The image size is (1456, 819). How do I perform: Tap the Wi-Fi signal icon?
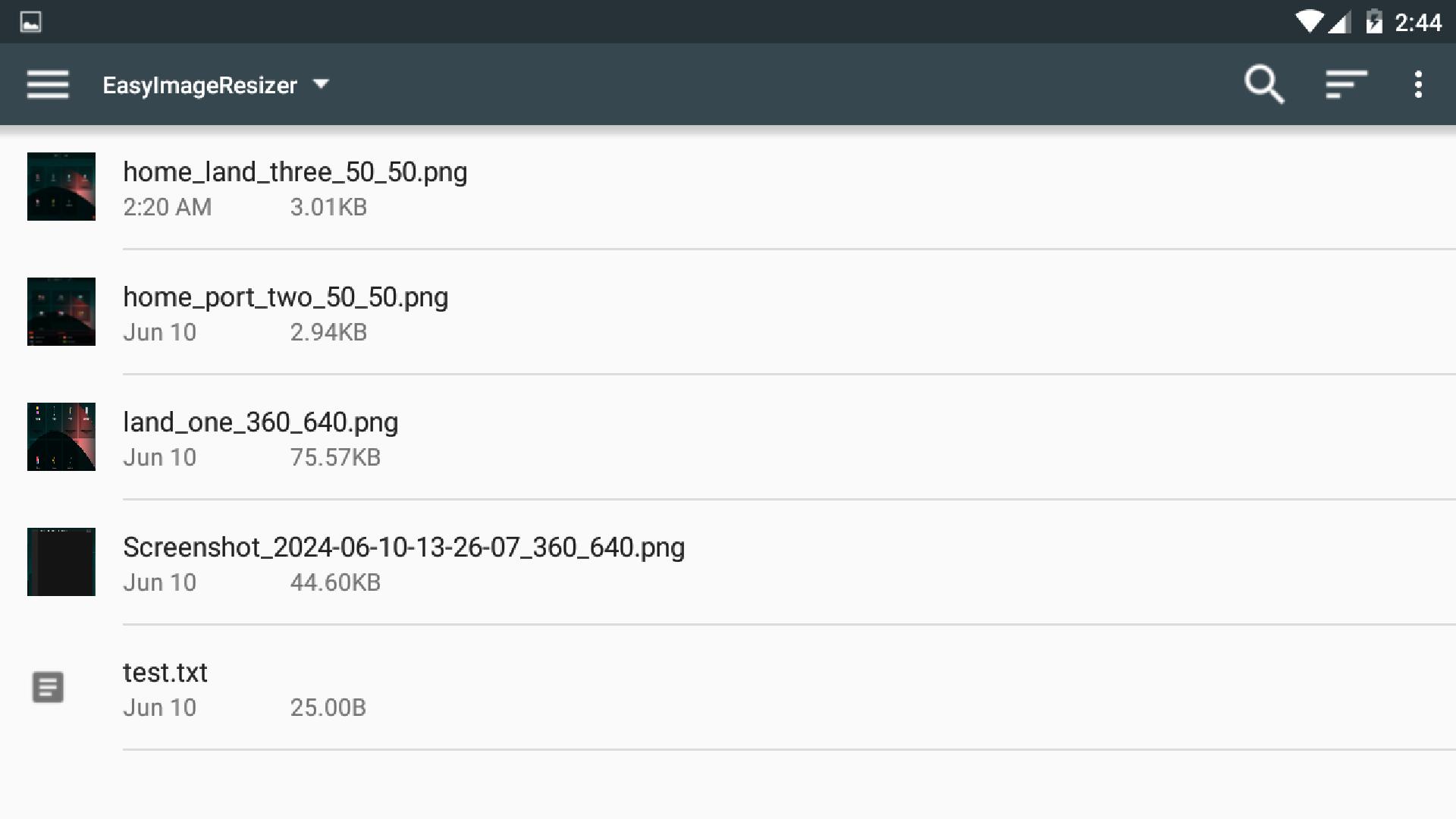1309,22
